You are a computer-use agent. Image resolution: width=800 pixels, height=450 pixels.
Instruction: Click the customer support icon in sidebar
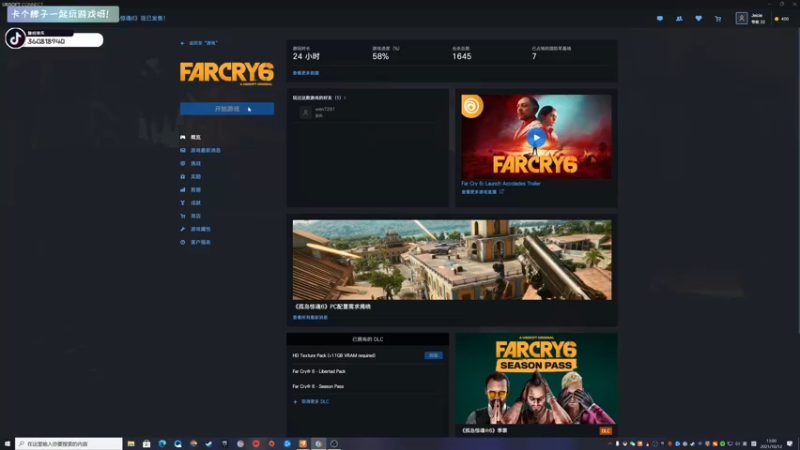point(183,242)
